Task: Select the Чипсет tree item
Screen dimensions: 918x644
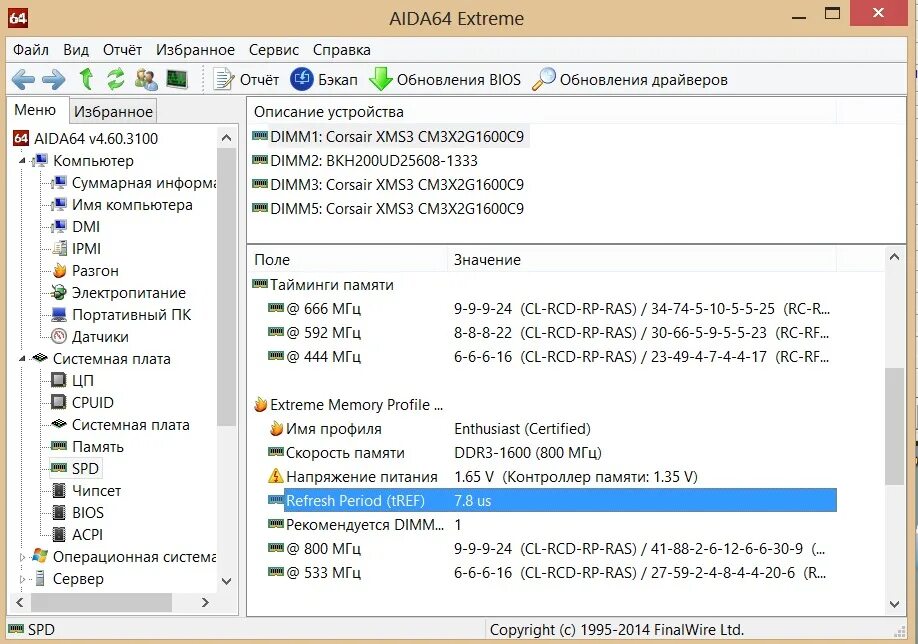Action: (86, 491)
